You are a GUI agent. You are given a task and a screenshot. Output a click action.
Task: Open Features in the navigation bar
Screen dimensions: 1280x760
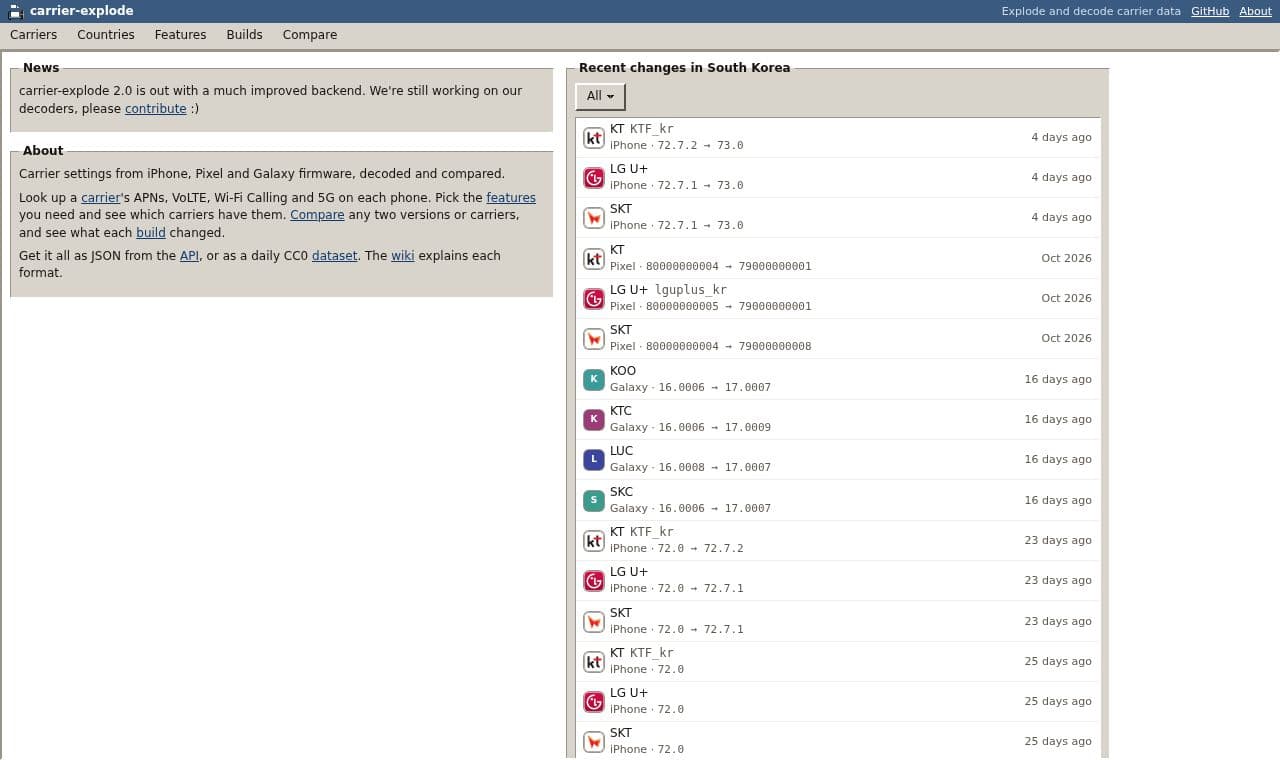(181, 35)
